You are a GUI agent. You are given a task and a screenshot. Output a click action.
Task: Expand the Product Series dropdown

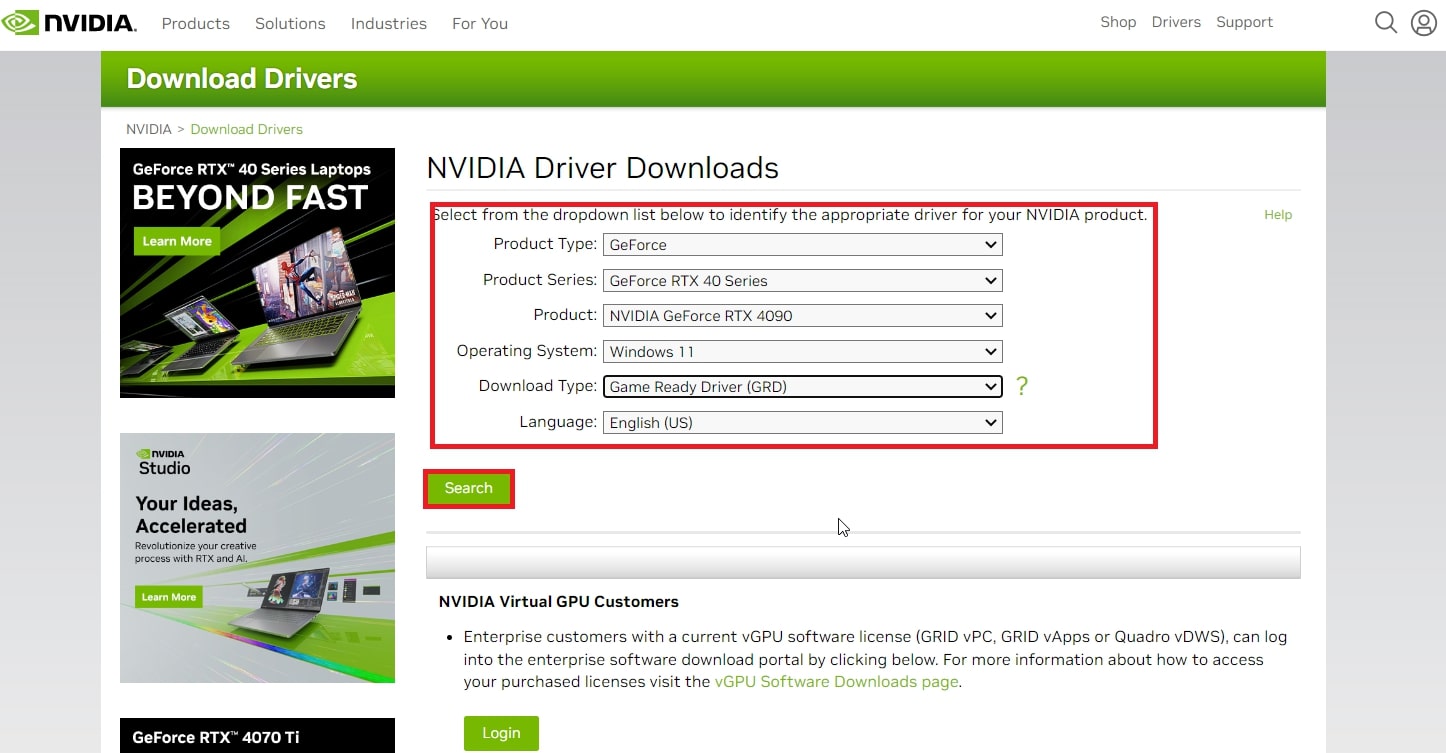[803, 280]
